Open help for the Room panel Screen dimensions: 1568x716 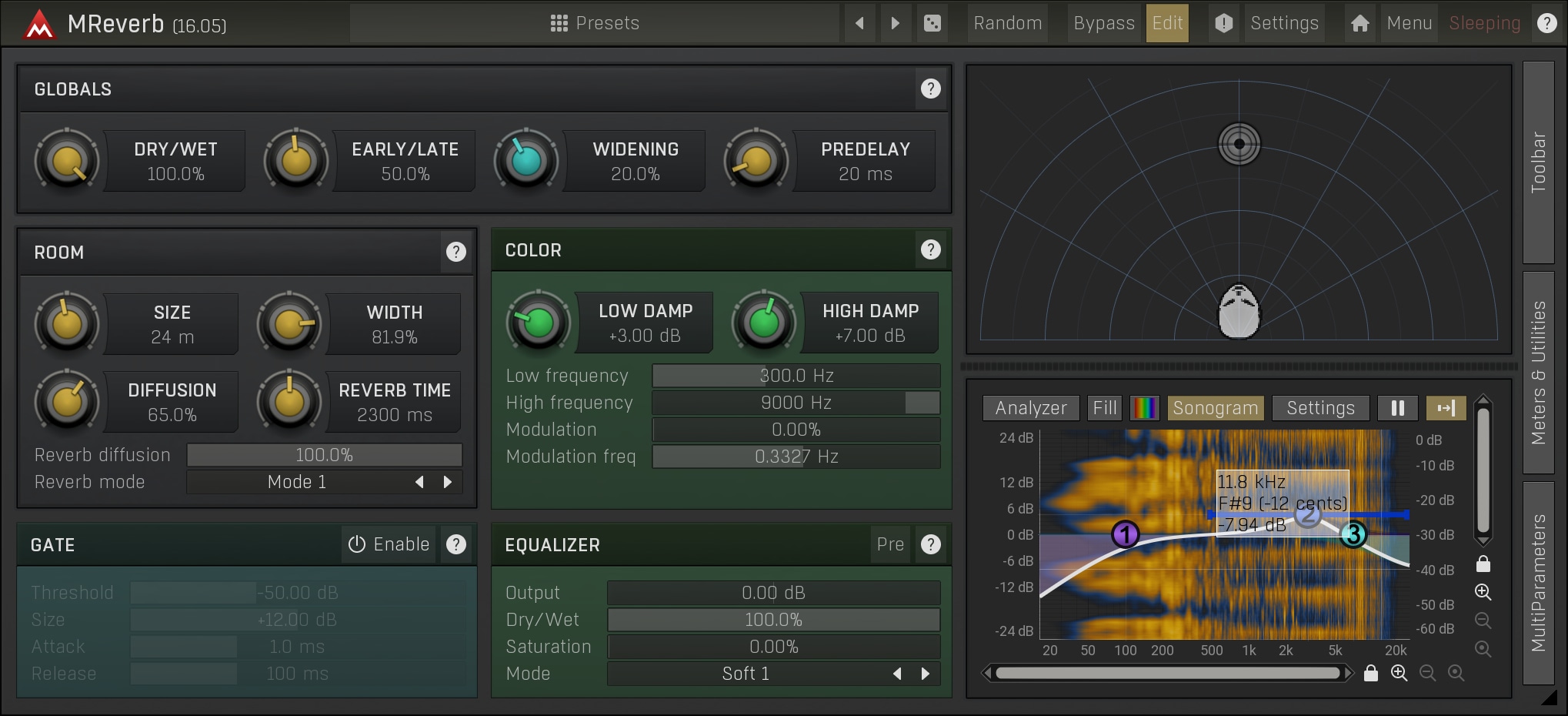click(456, 252)
